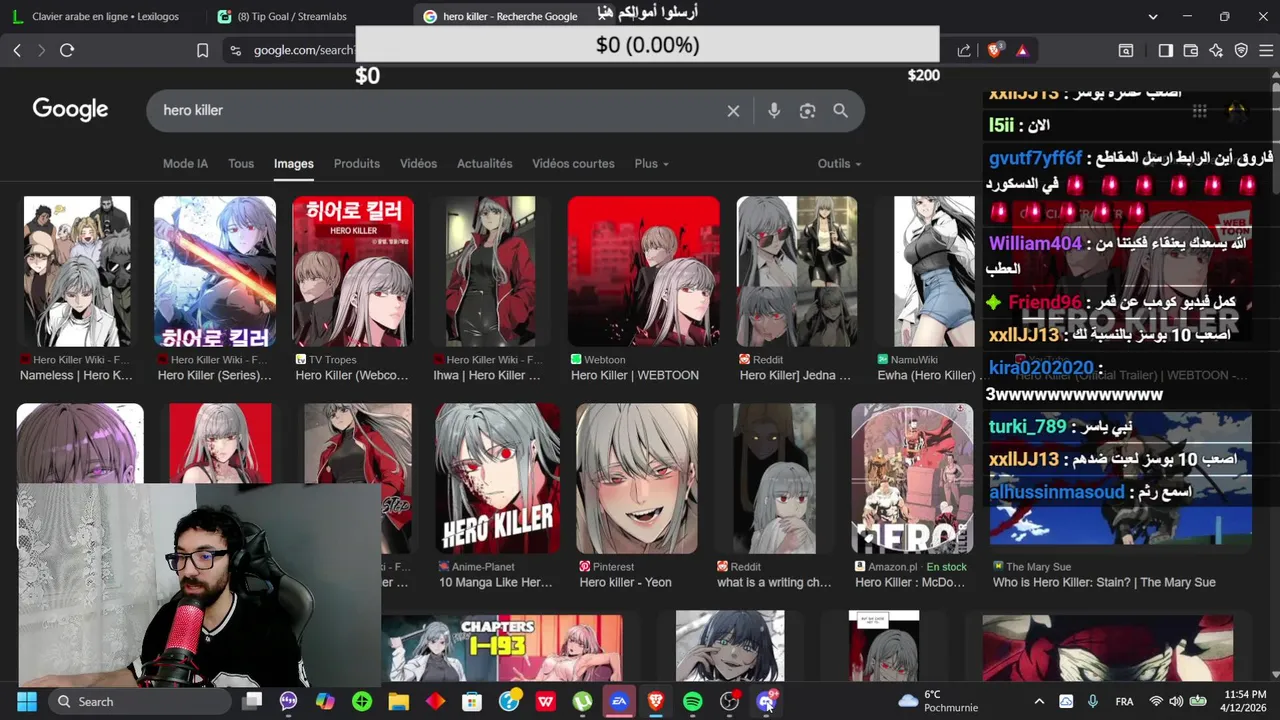Image resolution: width=1280 pixels, height=720 pixels.
Task: Open the Brave Wallet icon
Action: pos(1191,50)
